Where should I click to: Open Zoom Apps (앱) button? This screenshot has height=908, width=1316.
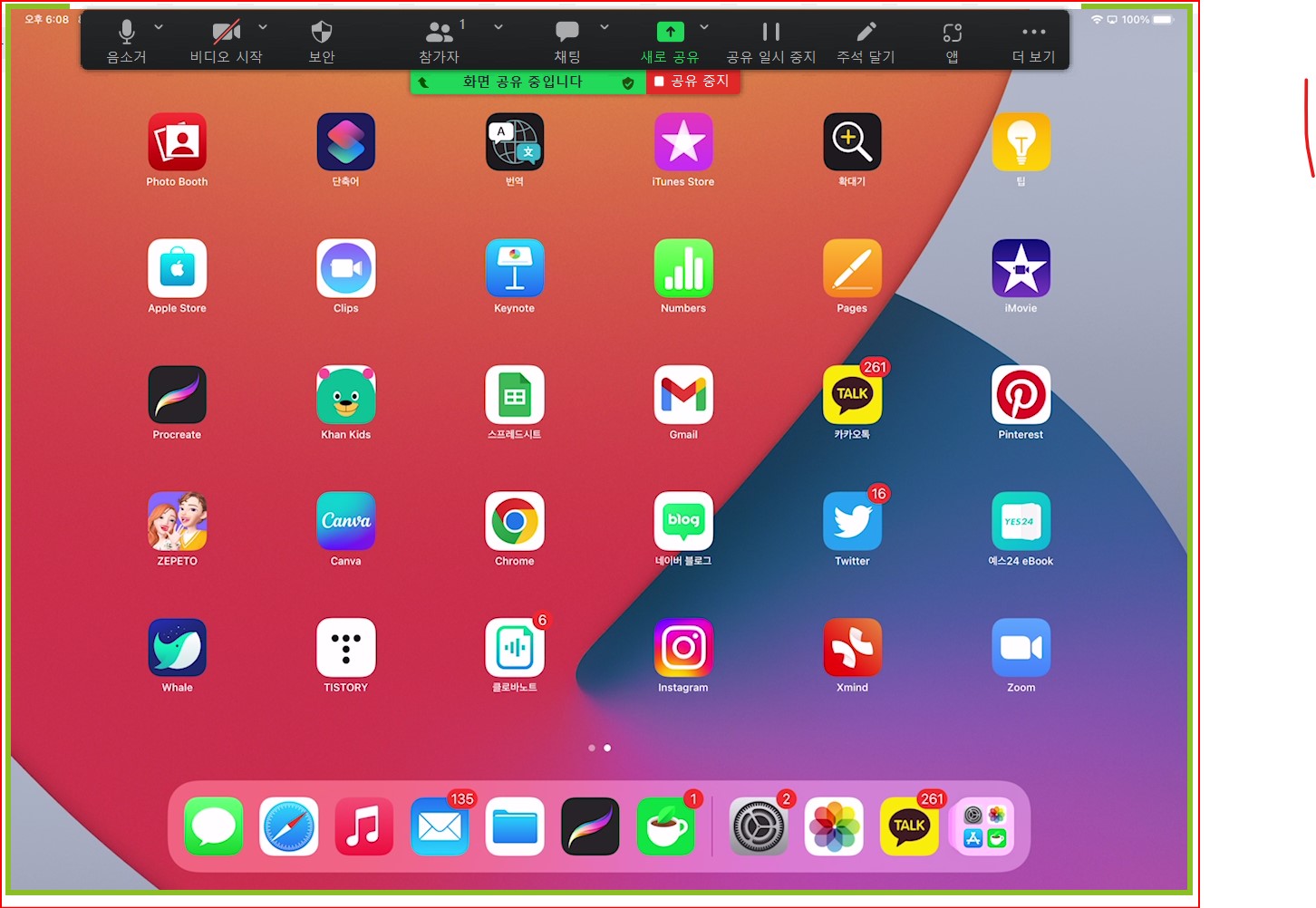[x=953, y=42]
